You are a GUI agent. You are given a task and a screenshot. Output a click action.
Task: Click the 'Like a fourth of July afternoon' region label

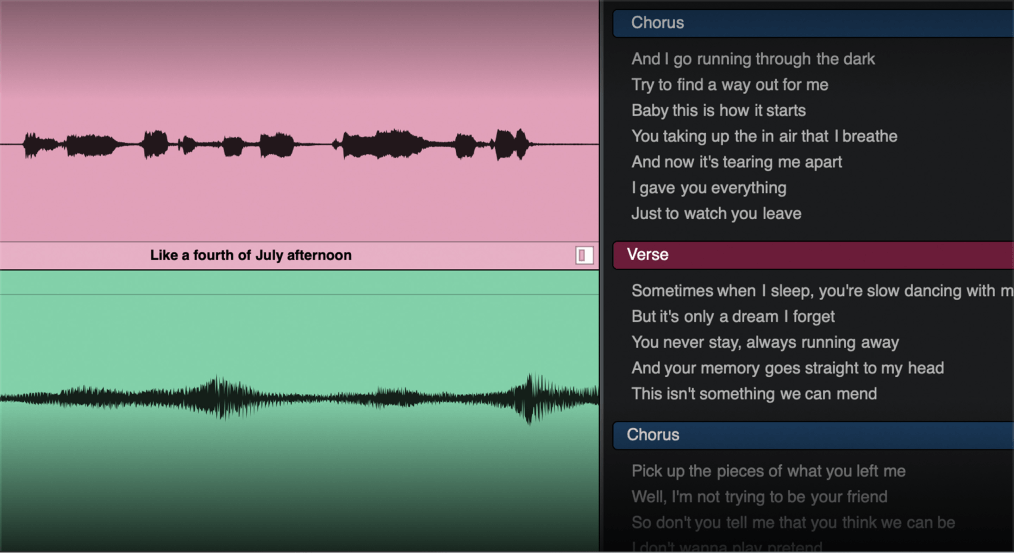pos(251,255)
